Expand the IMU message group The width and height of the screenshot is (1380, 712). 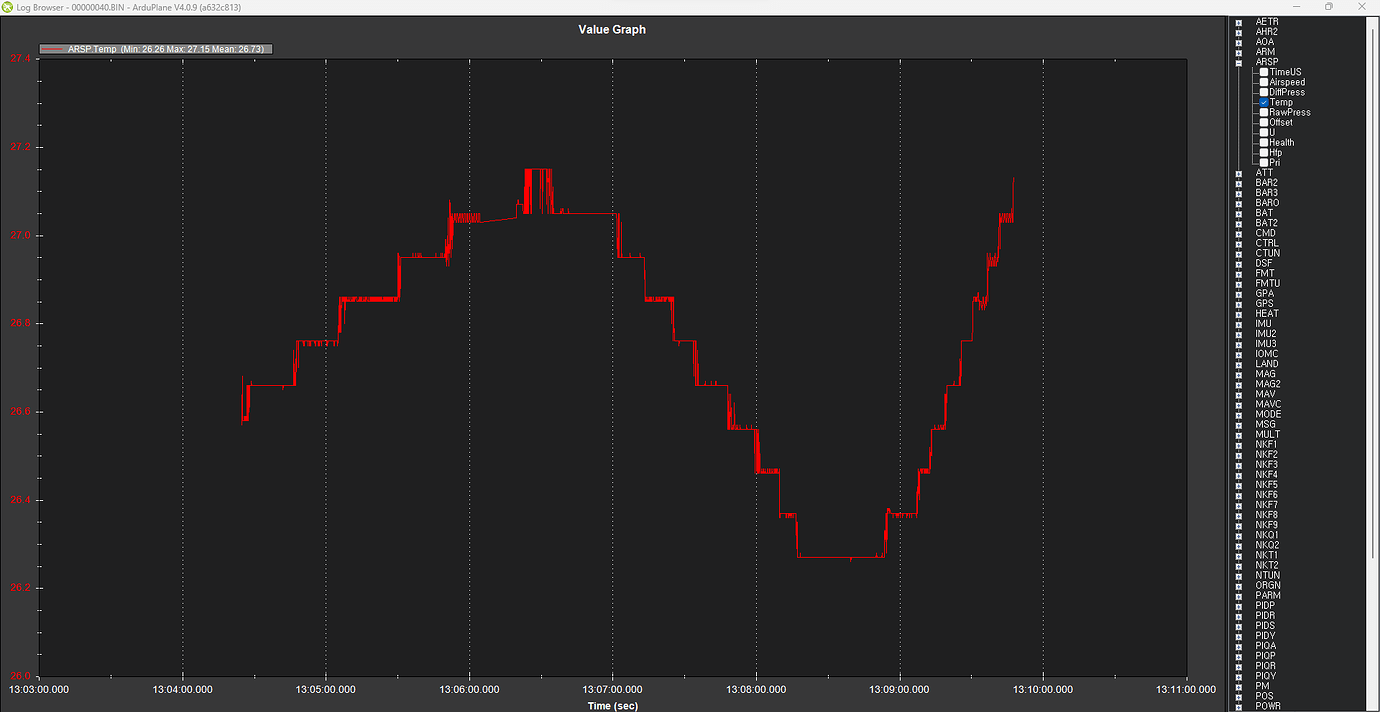(x=1239, y=324)
